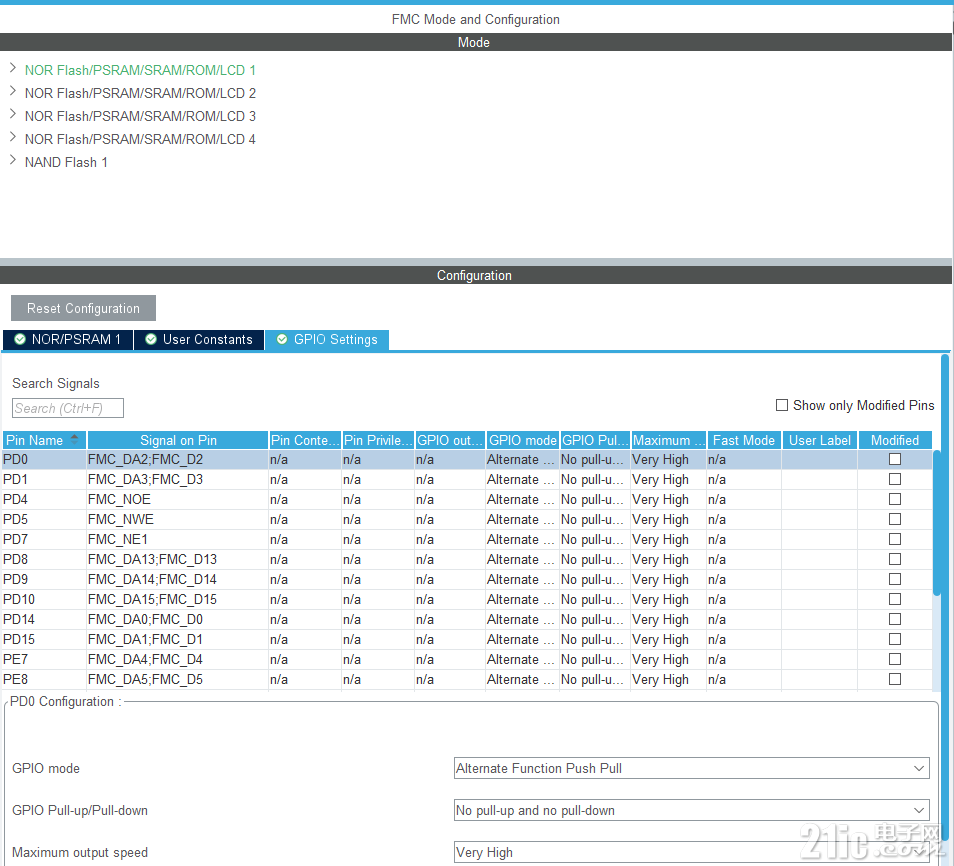Expand NOR Flash/PSRAM/SRAM/ROM/LCD 1 tree arrow
The image size is (954, 866).
point(13,68)
